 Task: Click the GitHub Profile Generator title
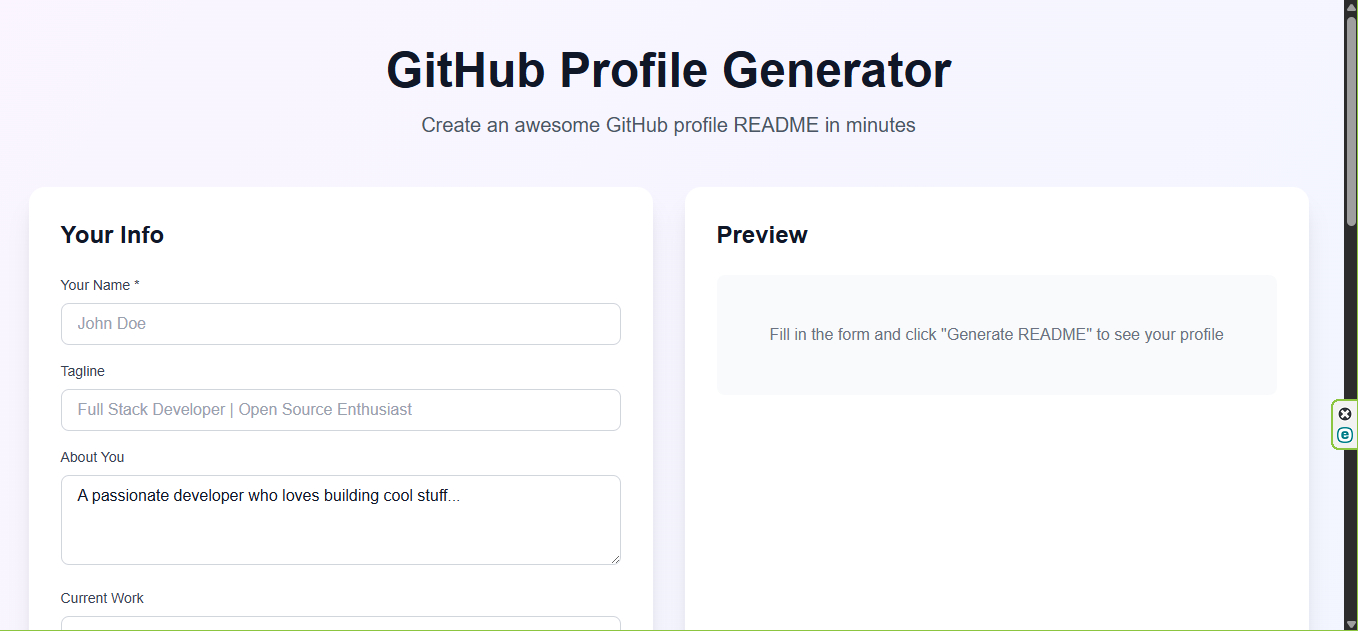click(667, 70)
